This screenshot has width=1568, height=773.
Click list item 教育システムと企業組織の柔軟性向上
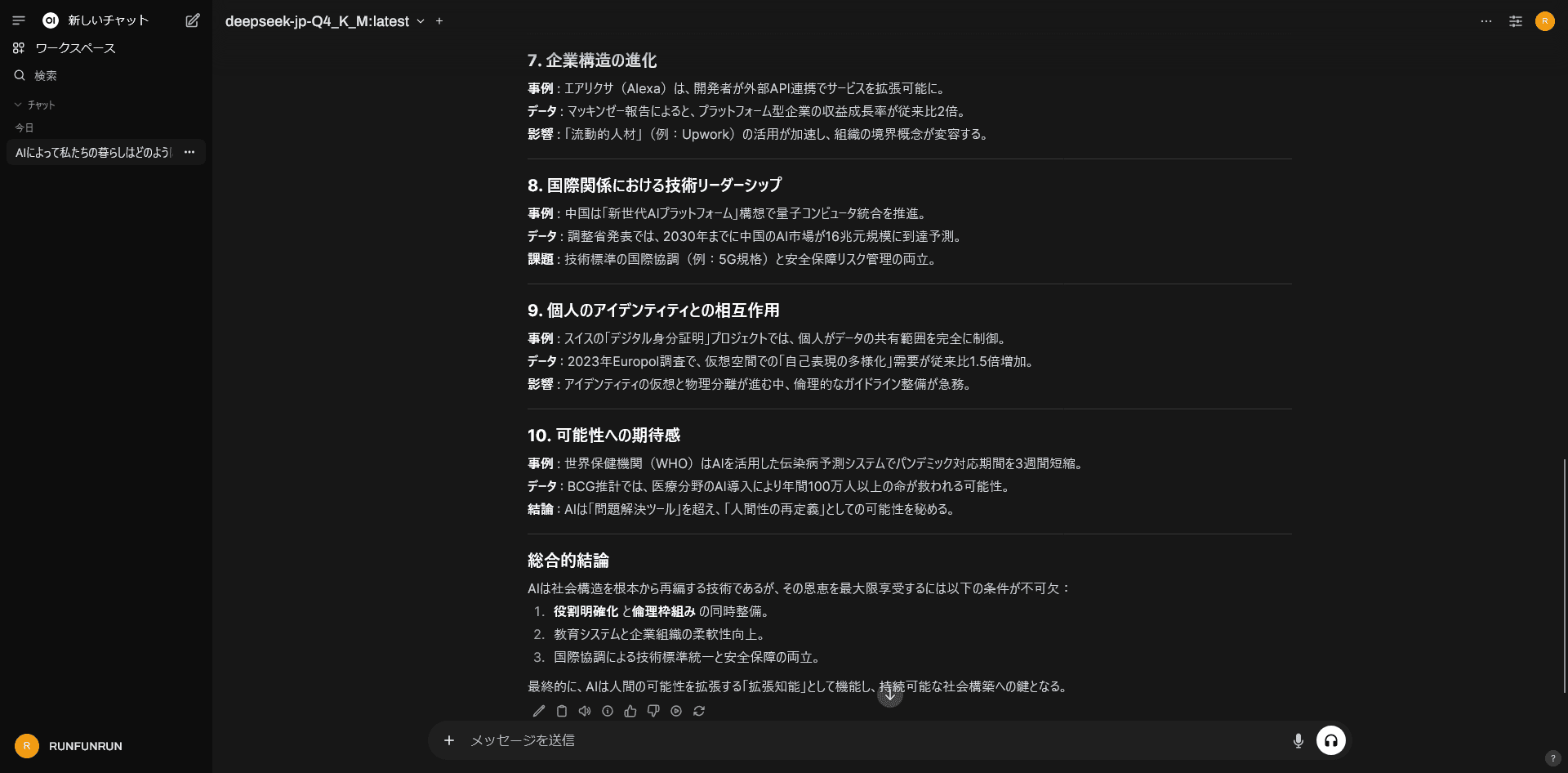pos(659,634)
